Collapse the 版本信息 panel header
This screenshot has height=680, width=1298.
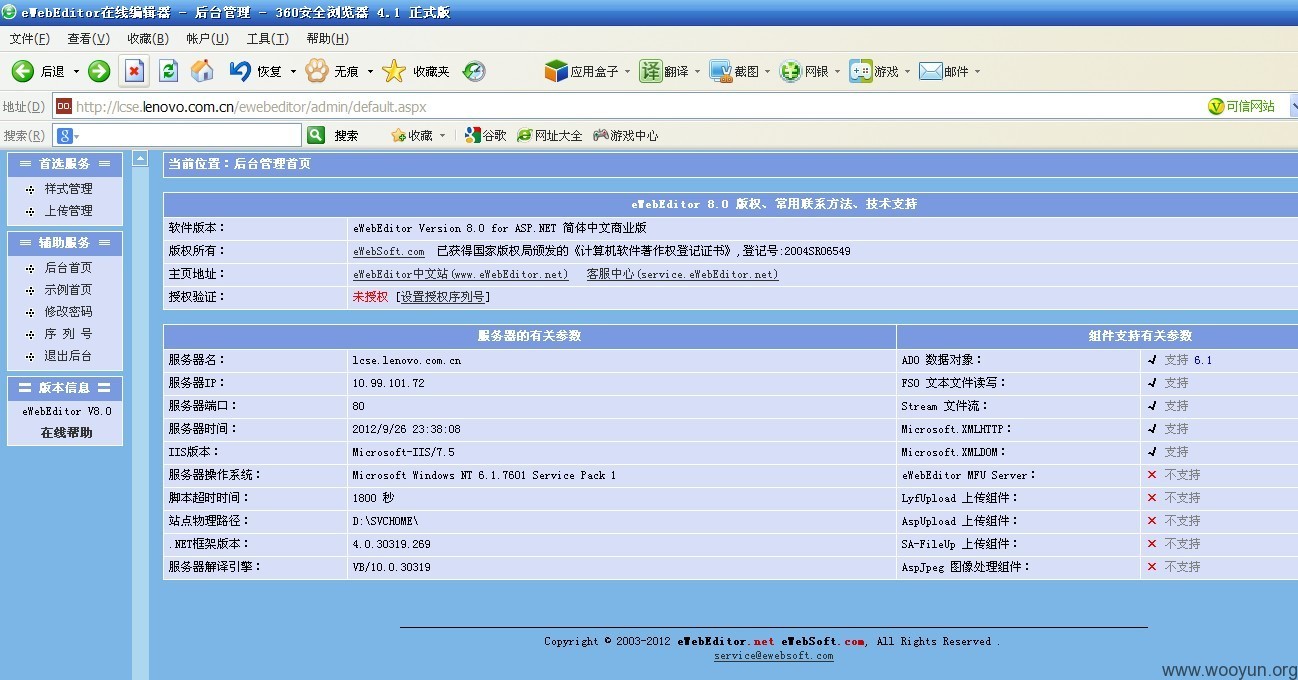click(65, 388)
